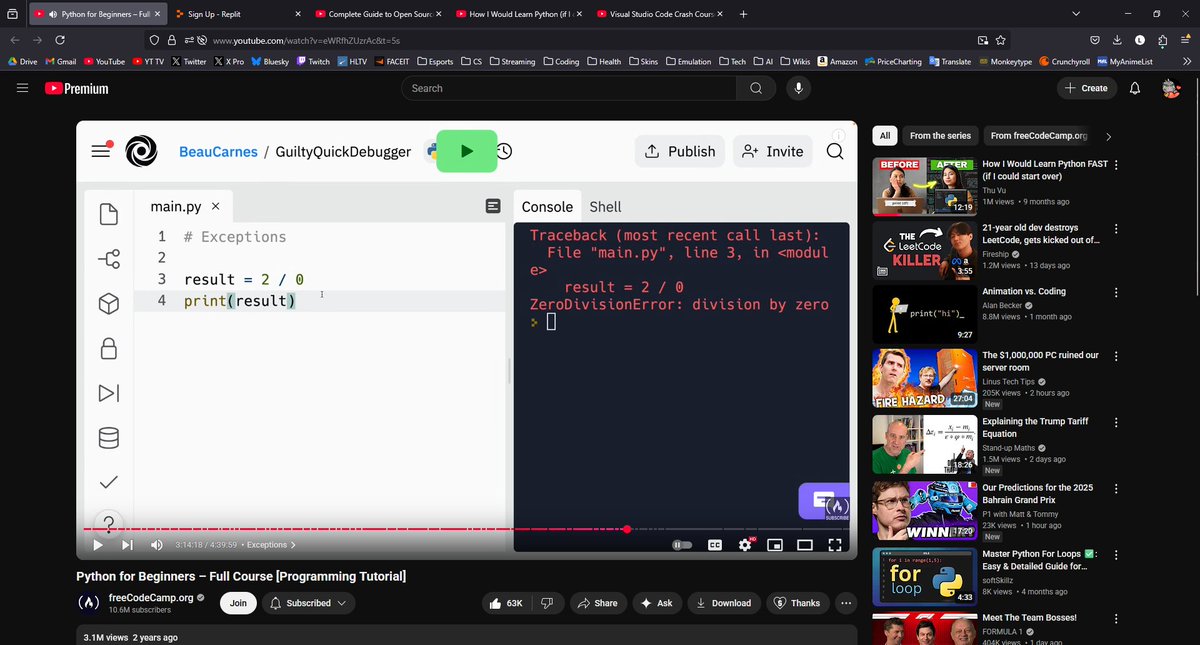Download the video
The height and width of the screenshot is (645, 1200).
tap(723, 603)
